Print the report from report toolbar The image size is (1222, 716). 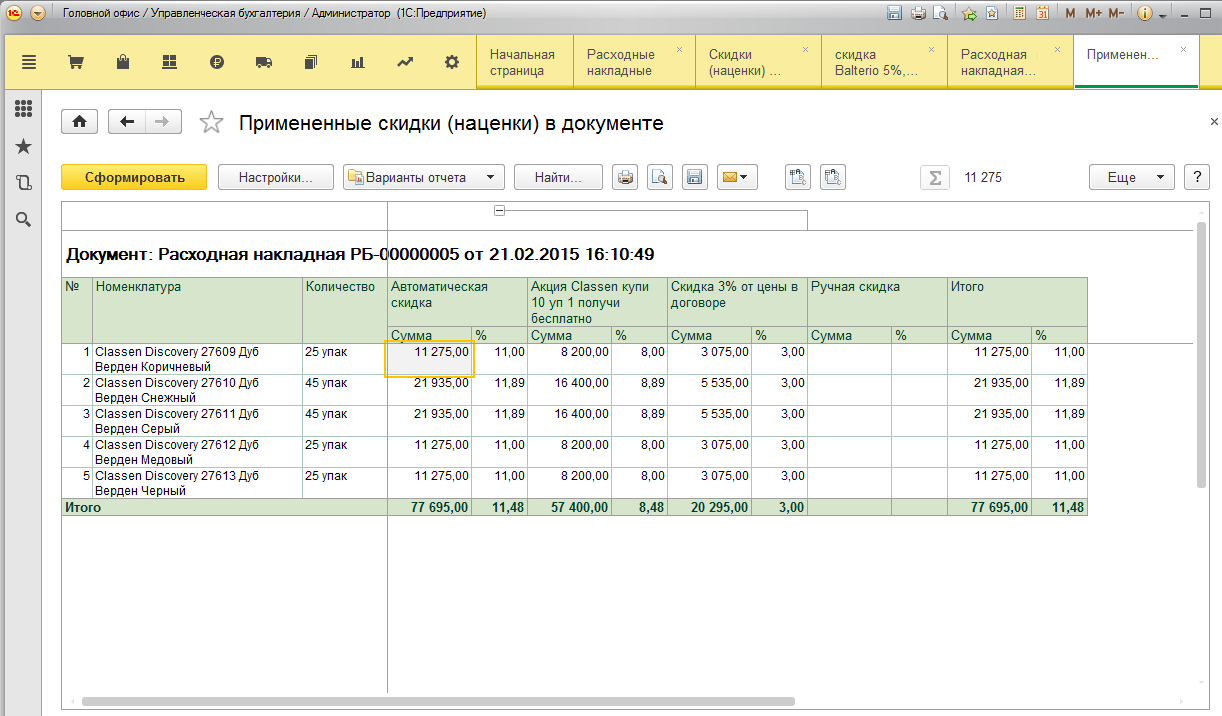(x=625, y=177)
